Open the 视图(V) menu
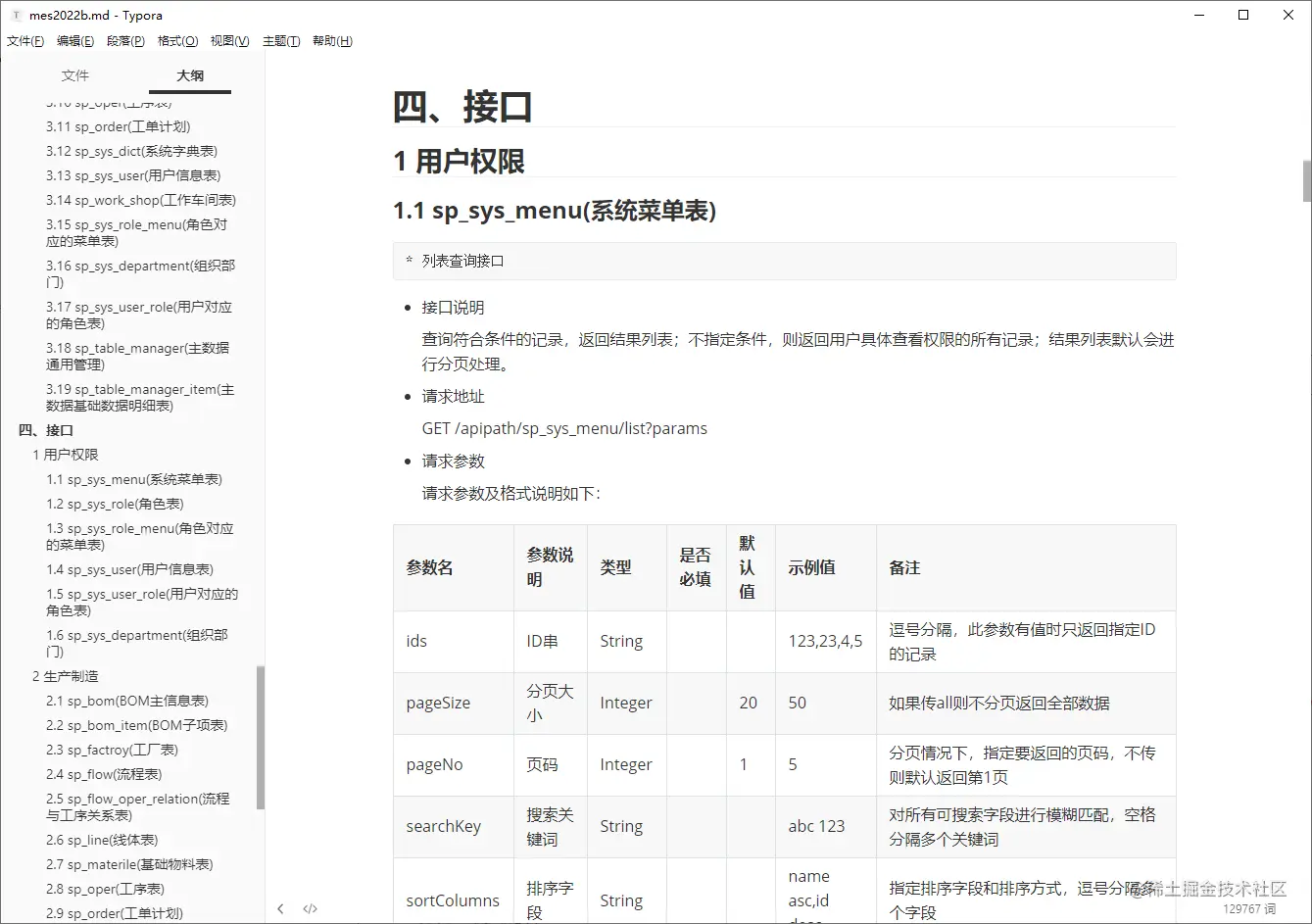The image size is (1312, 924). click(228, 40)
